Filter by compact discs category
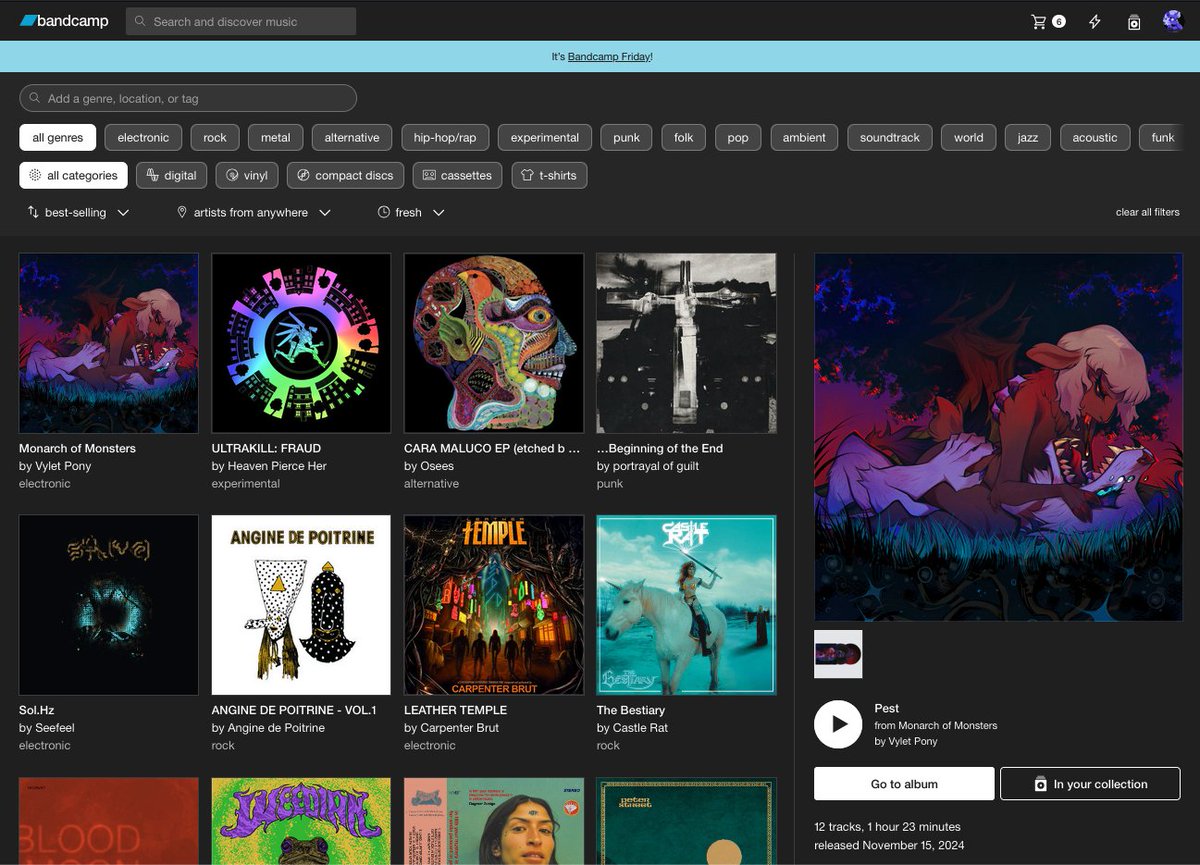Viewport: 1200px width, 865px height. tap(346, 175)
